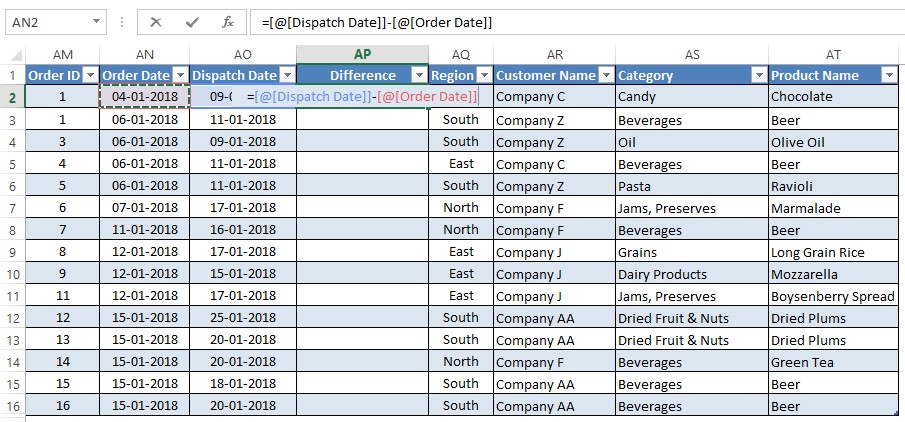
Task: Select column AQ header
Action: (461, 55)
